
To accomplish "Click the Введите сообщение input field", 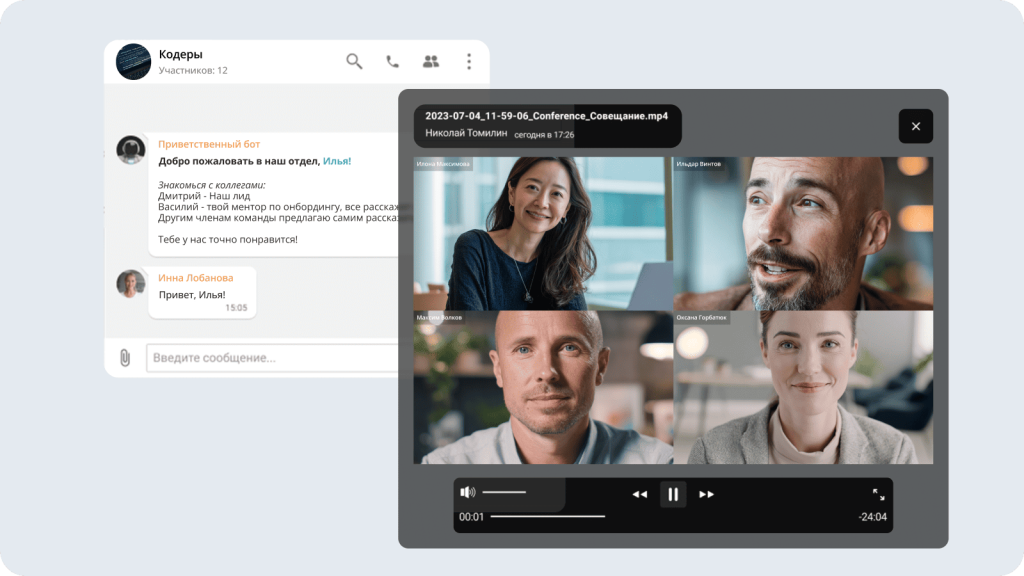I will click(272, 357).
